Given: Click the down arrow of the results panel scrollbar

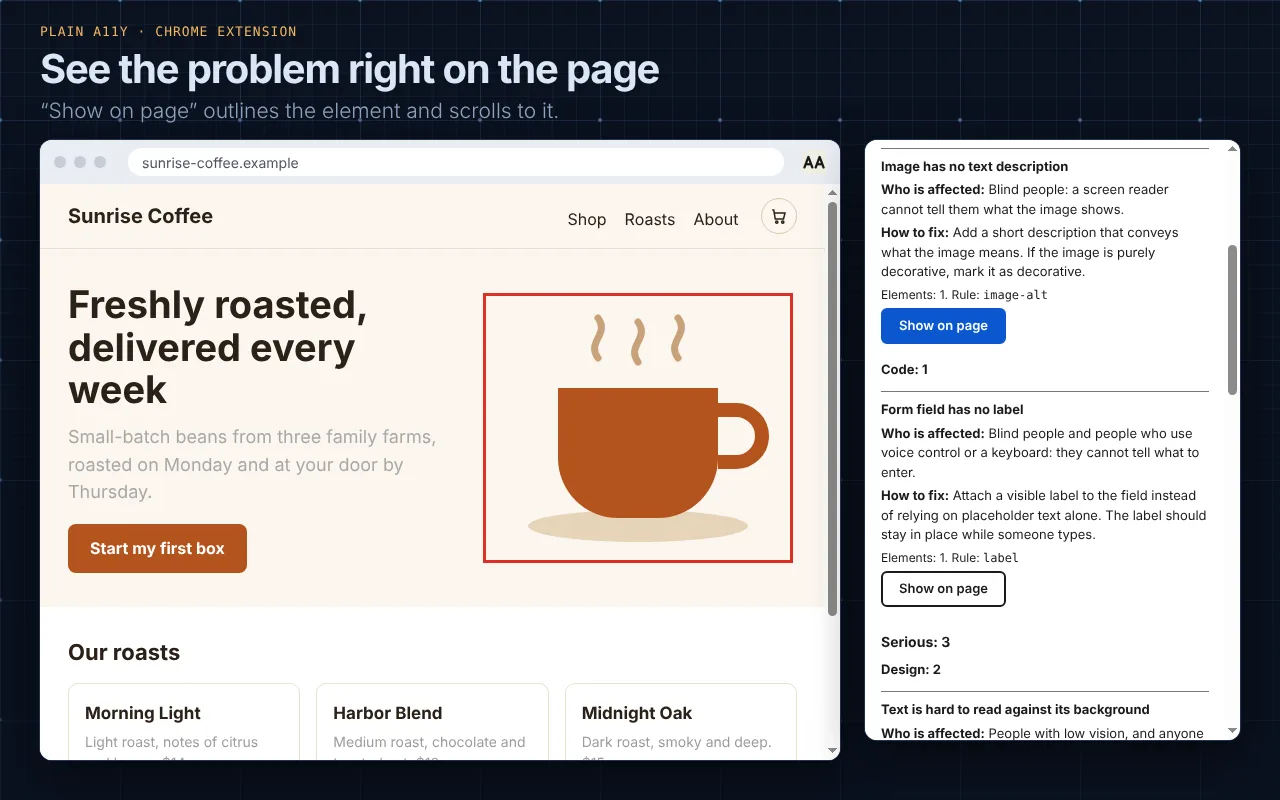Looking at the screenshot, I should point(1233,731).
